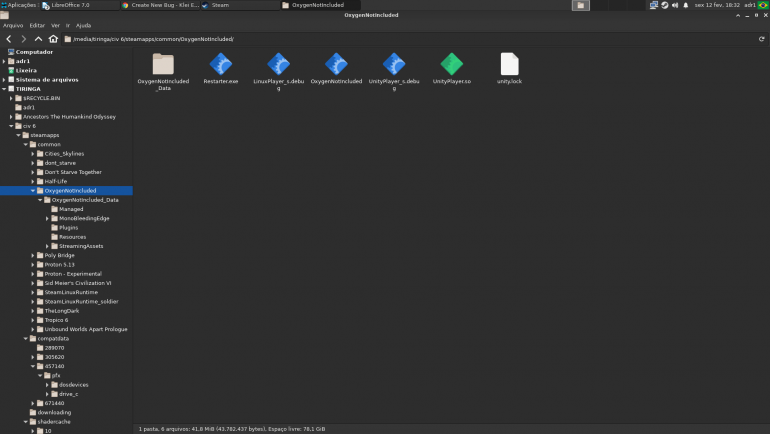Select Unbound Worlds Apart Prologue folder
This screenshot has height=434, width=770.
(x=86, y=329)
